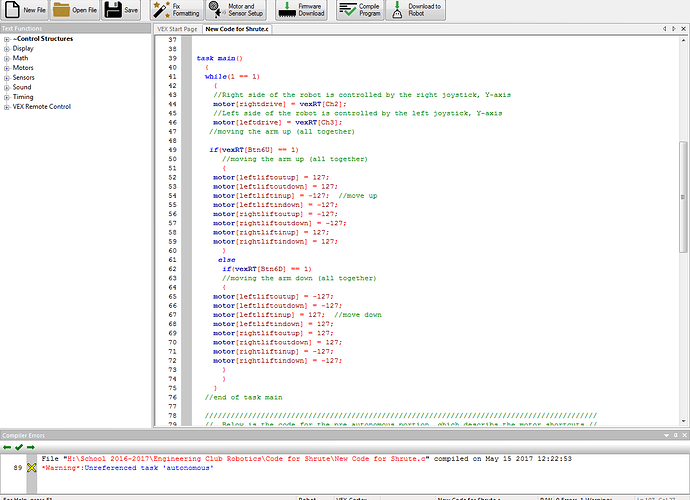Pin the Compiler Errors panel
This screenshot has height=500, width=690.
click(x=675, y=435)
